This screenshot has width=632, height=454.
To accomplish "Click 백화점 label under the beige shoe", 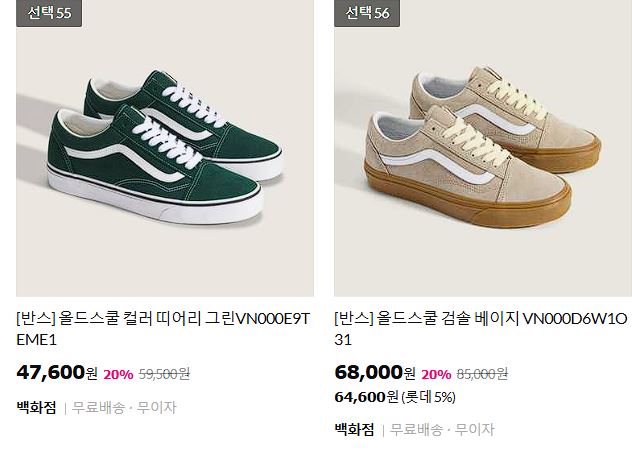I will point(354,429).
